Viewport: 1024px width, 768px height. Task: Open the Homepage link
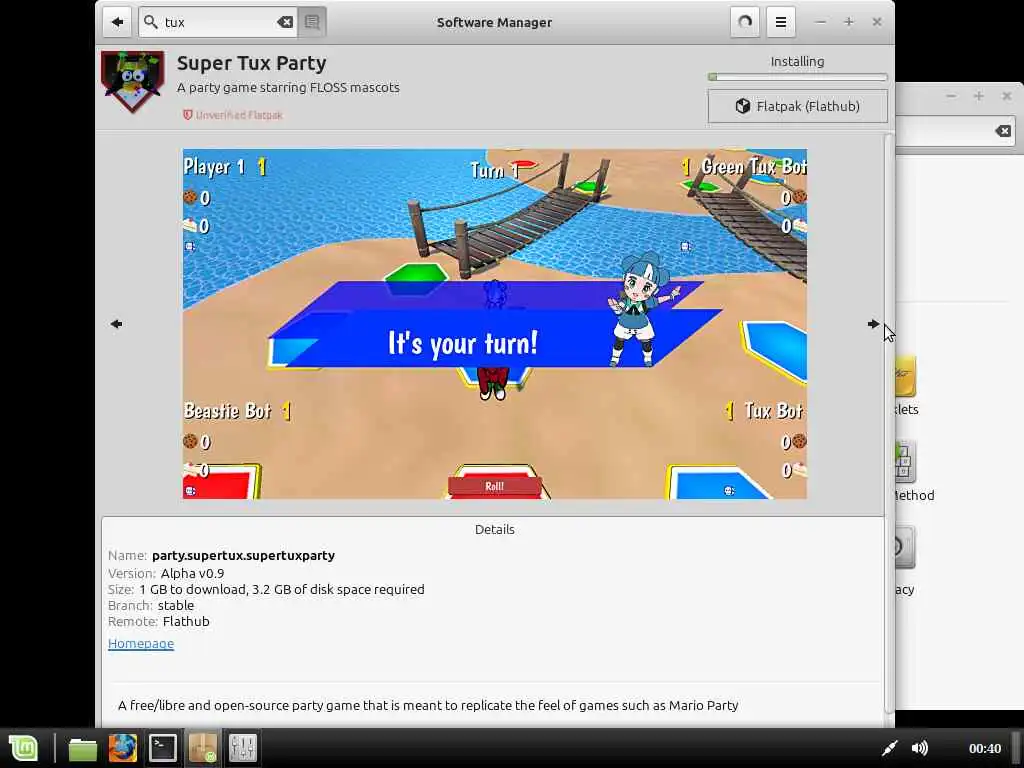click(141, 643)
